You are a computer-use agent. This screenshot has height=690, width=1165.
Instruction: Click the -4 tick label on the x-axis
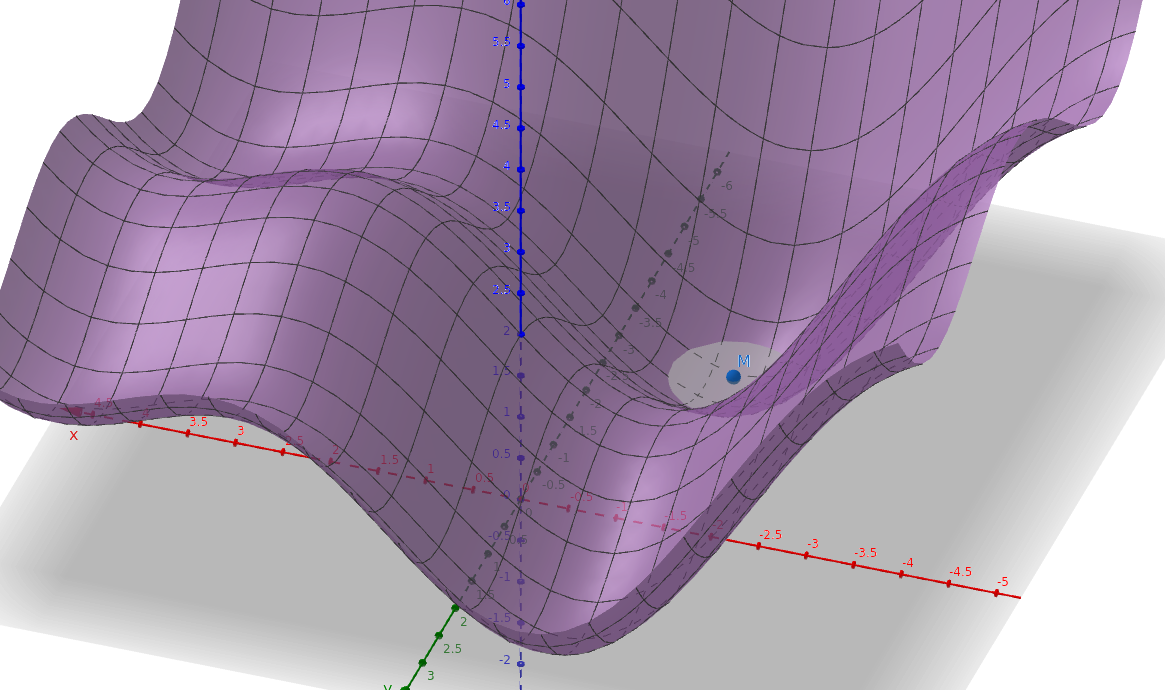[x=907, y=563]
